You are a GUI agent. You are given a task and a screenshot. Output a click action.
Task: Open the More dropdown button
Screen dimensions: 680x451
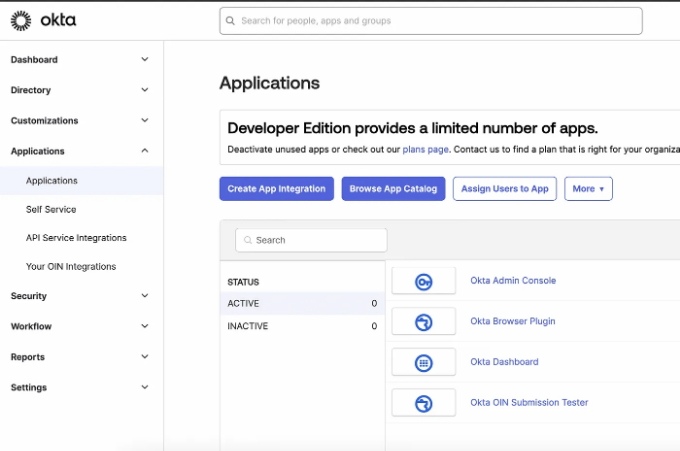point(588,189)
